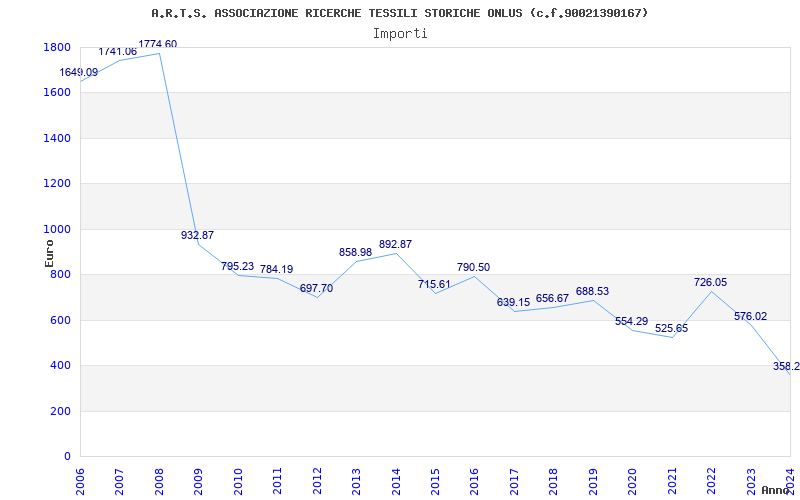The image size is (800, 500).
Task: Click the 2006 year label
Action: coord(80,482)
